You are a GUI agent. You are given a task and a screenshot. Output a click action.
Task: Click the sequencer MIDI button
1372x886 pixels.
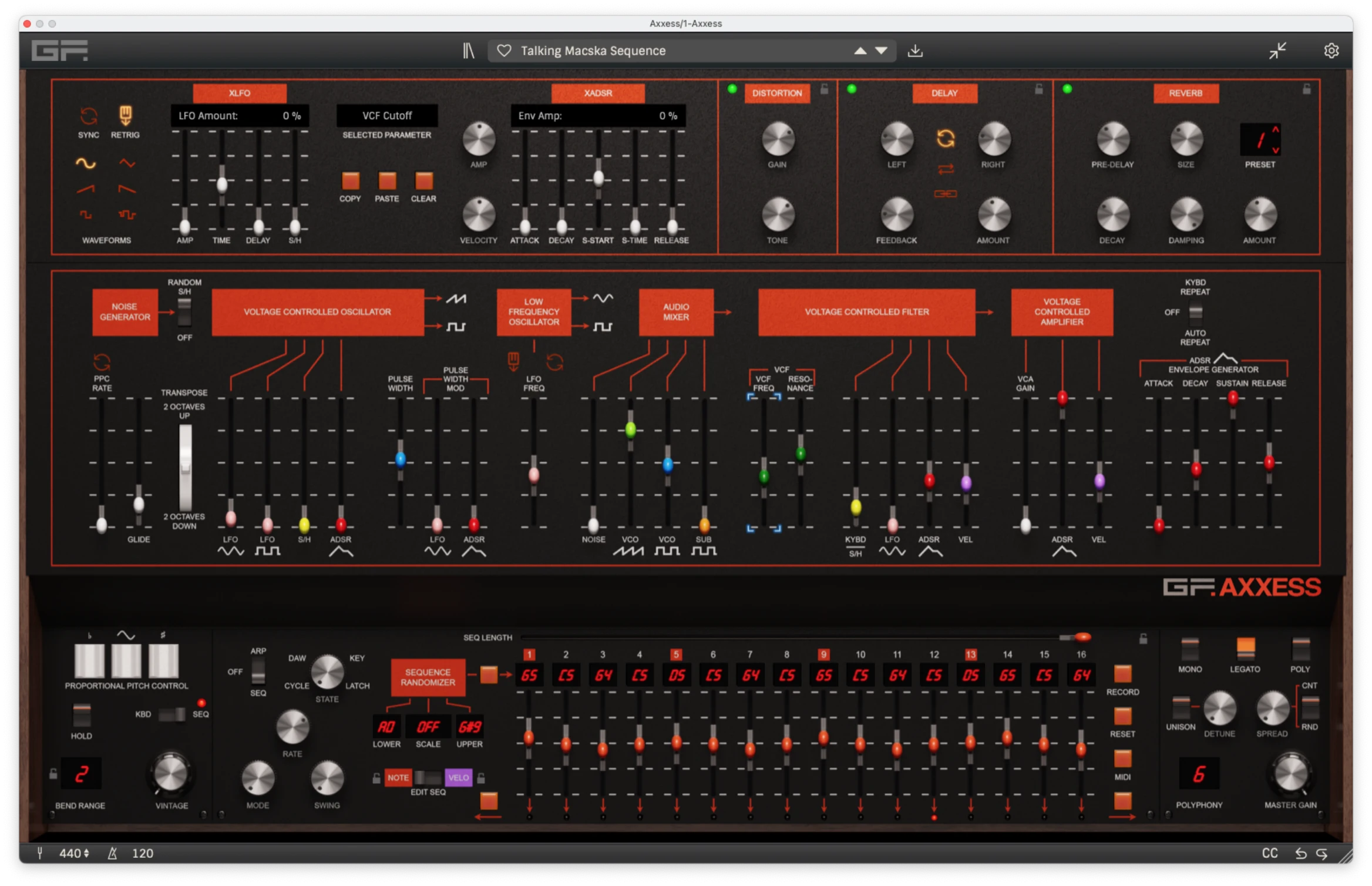(x=1122, y=759)
